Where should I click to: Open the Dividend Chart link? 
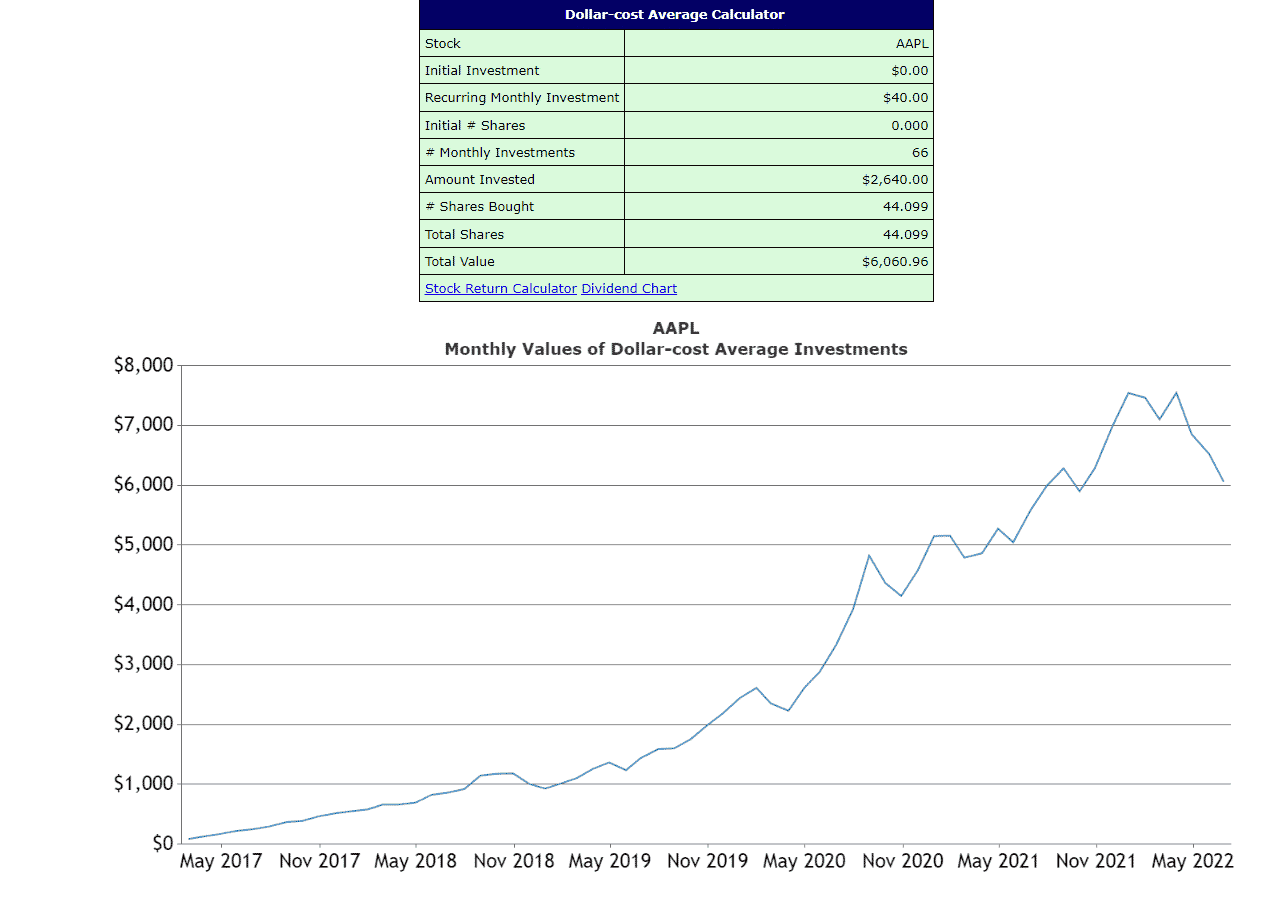pos(629,288)
